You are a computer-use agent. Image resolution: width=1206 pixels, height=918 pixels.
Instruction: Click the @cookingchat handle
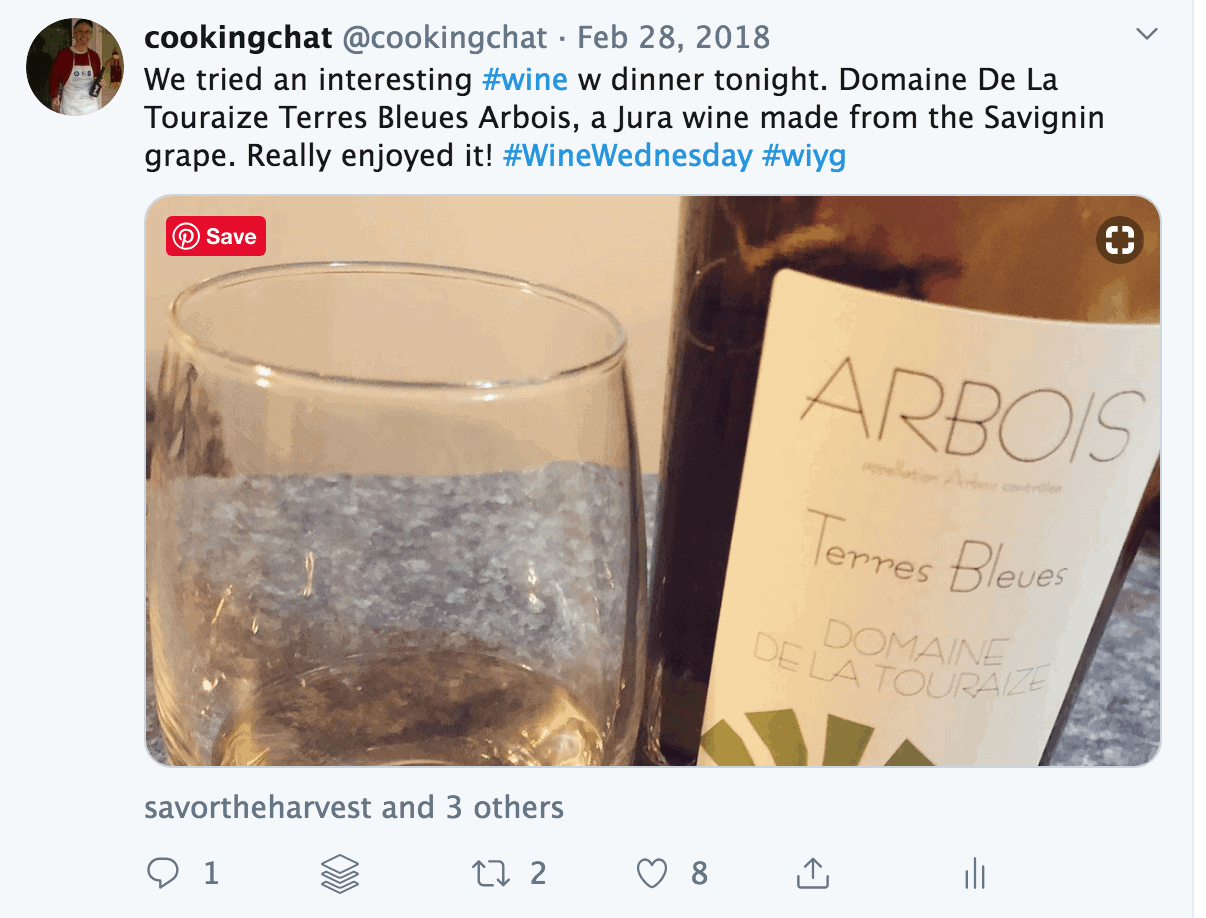(x=445, y=38)
